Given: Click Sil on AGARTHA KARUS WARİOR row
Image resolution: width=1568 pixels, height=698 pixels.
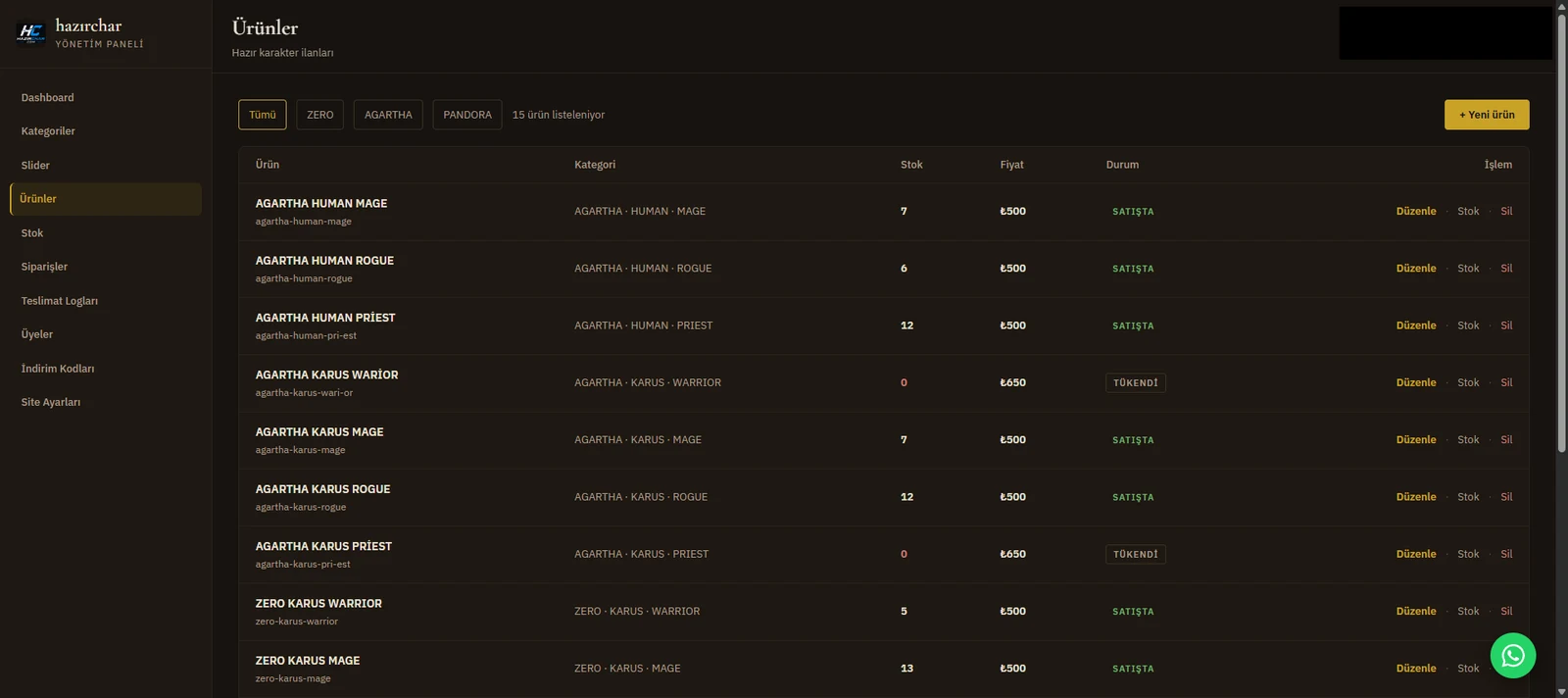Looking at the screenshot, I should (1506, 383).
